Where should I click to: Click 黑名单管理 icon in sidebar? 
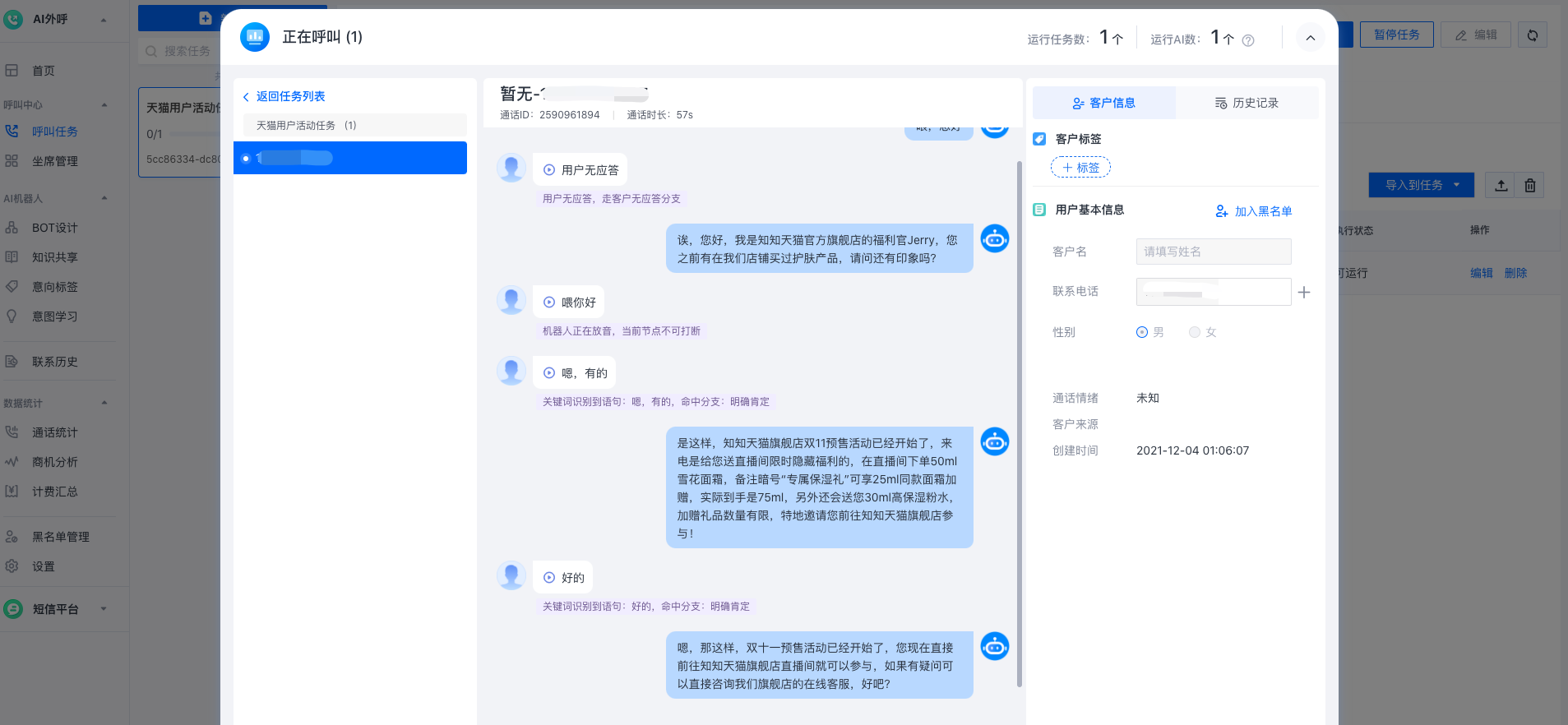point(12,536)
